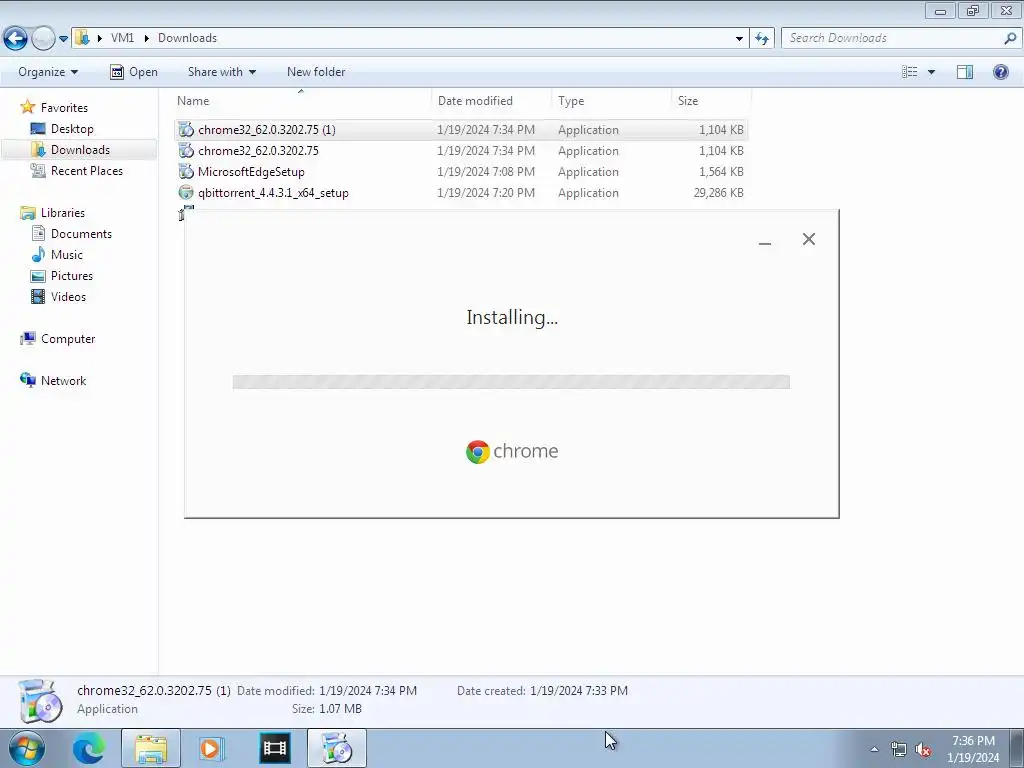1024x768 pixels.
Task: Click New folder in the toolbar
Action: click(316, 72)
